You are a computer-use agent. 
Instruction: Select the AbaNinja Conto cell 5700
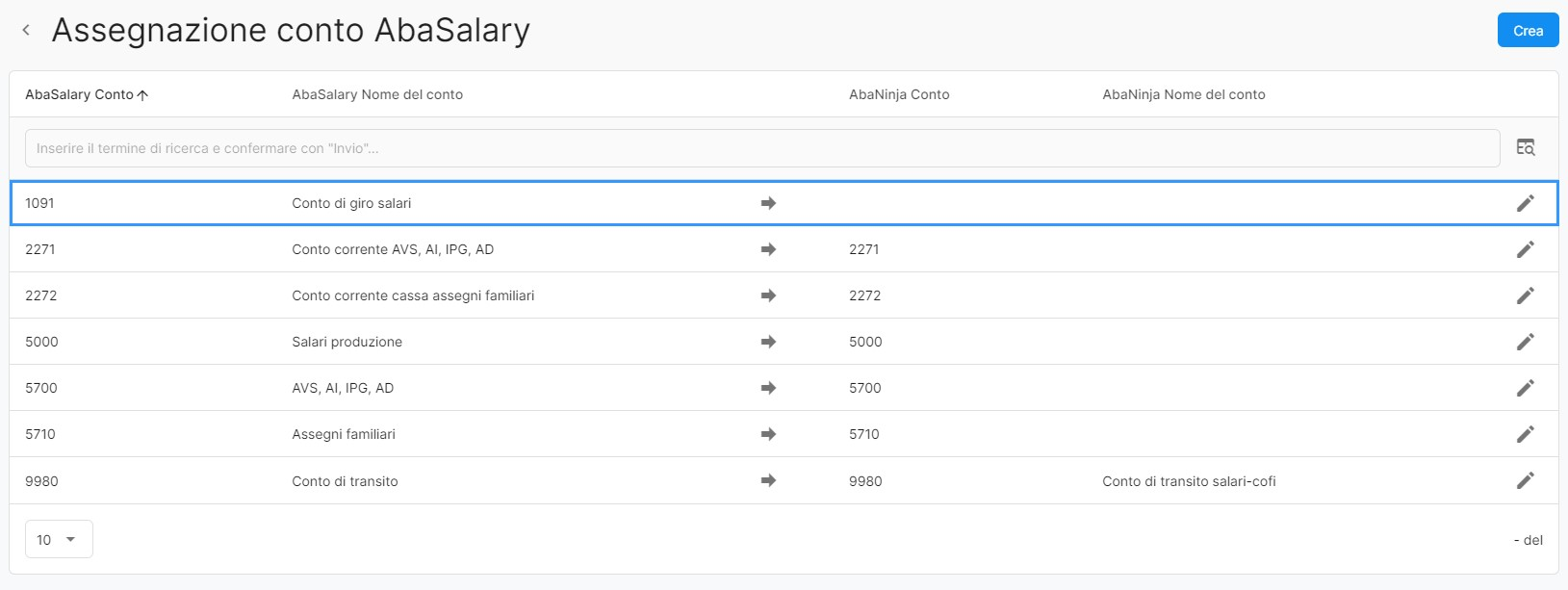click(x=865, y=388)
